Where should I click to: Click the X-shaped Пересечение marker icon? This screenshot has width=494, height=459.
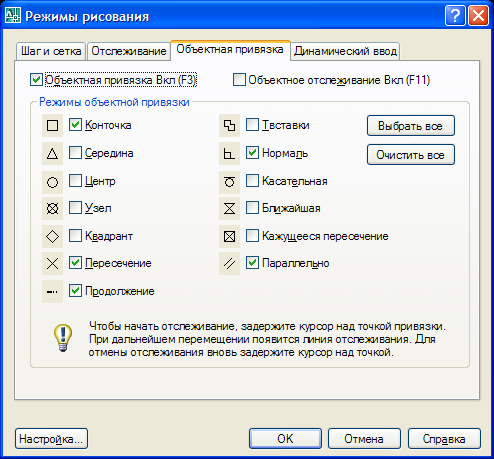(52, 264)
